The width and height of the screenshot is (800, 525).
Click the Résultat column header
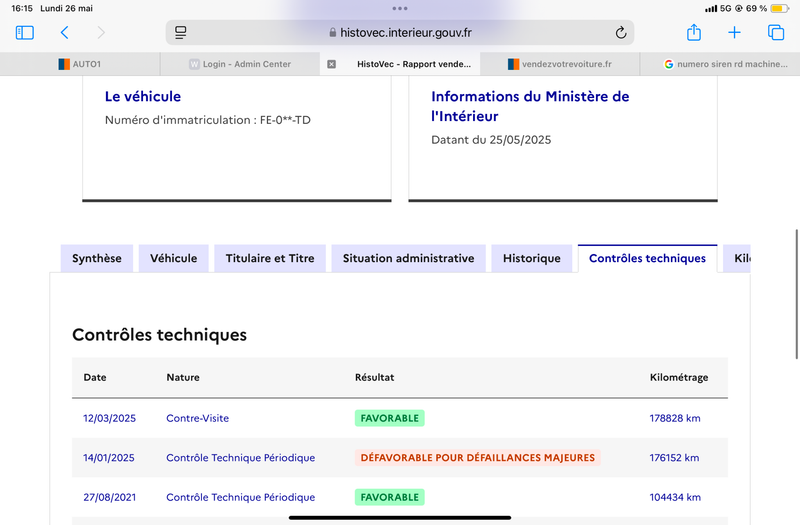tap(374, 378)
